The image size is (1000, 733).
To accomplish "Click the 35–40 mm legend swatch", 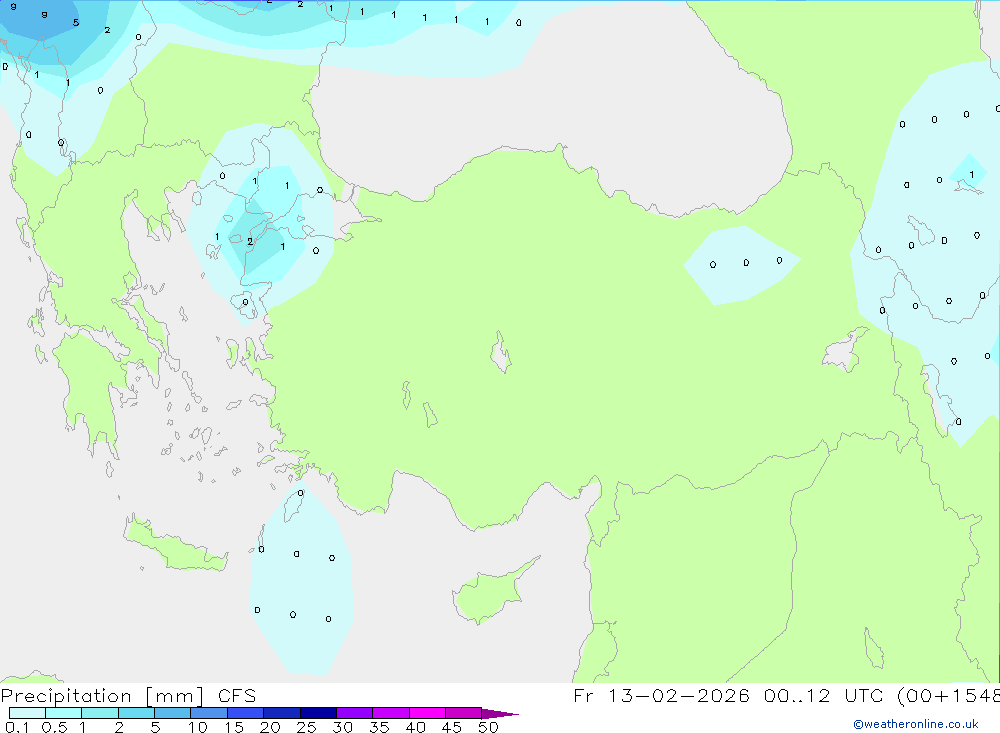I will point(391,713).
